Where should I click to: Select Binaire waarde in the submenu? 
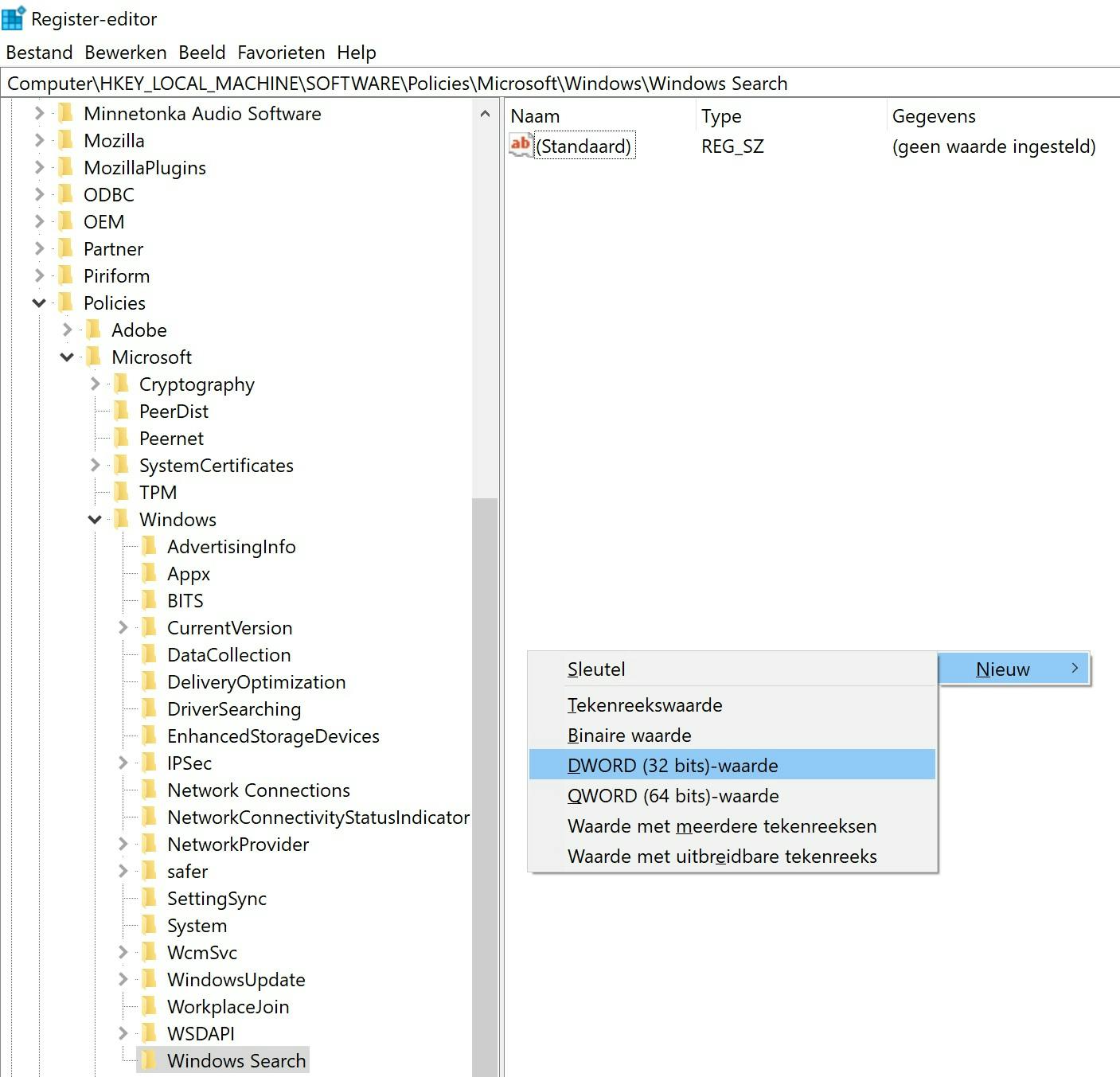(x=732, y=735)
